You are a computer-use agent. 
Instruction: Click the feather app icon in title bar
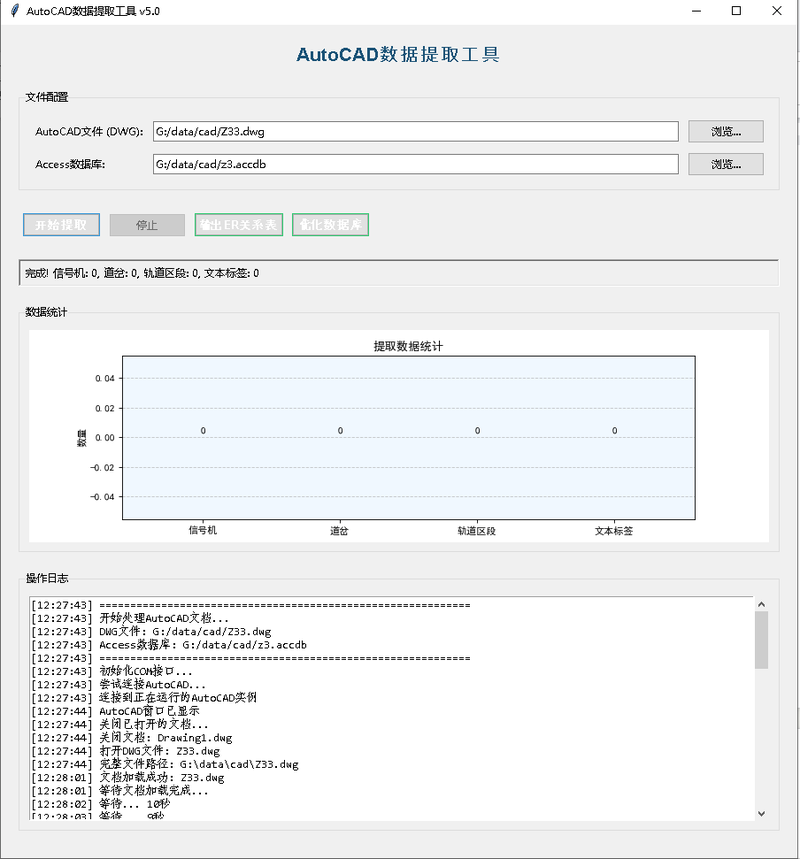[x=15, y=11]
